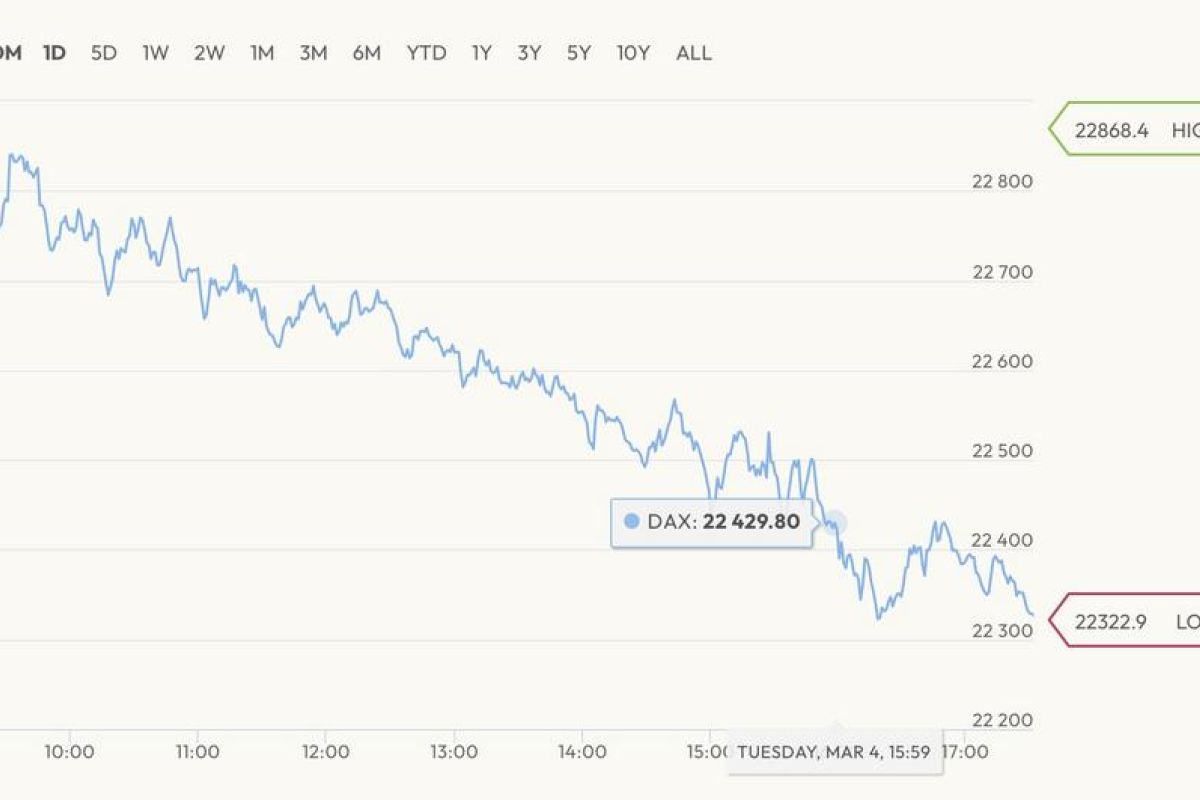Switch to the 5D range

point(104,53)
